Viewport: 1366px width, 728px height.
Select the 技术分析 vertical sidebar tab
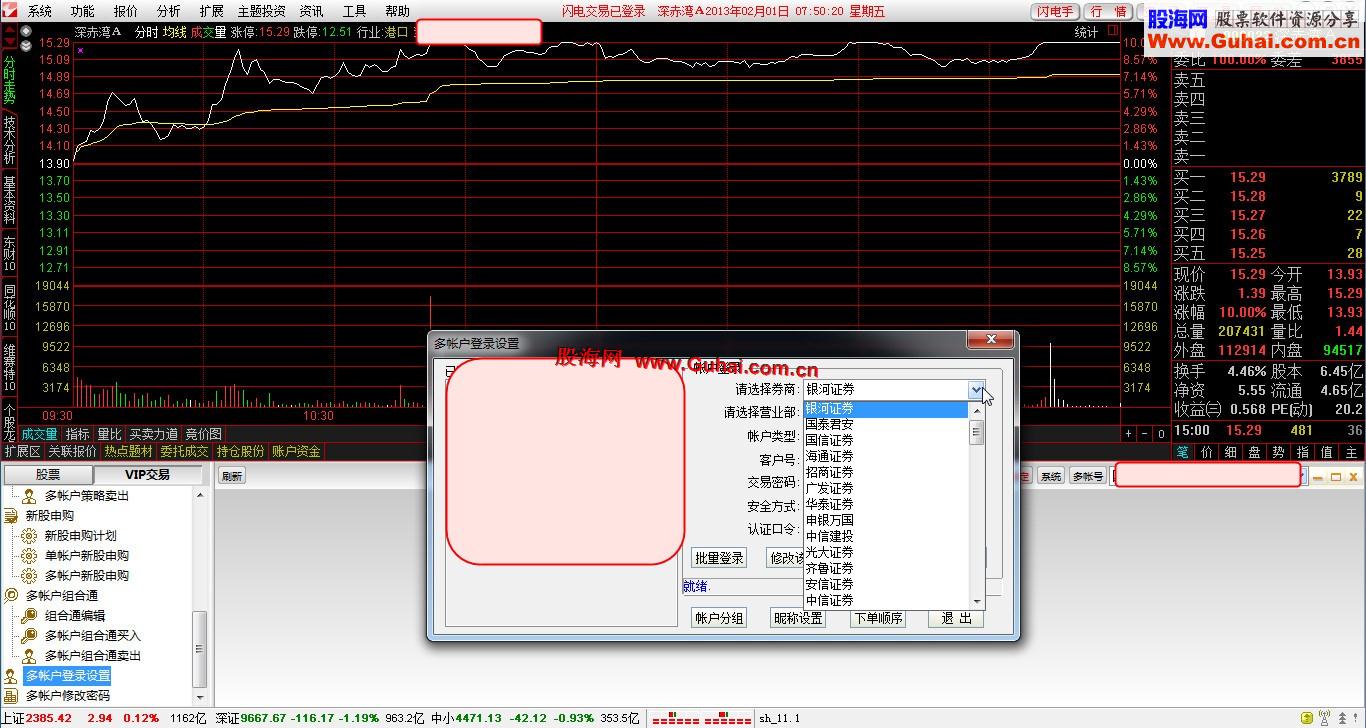tap(9, 140)
